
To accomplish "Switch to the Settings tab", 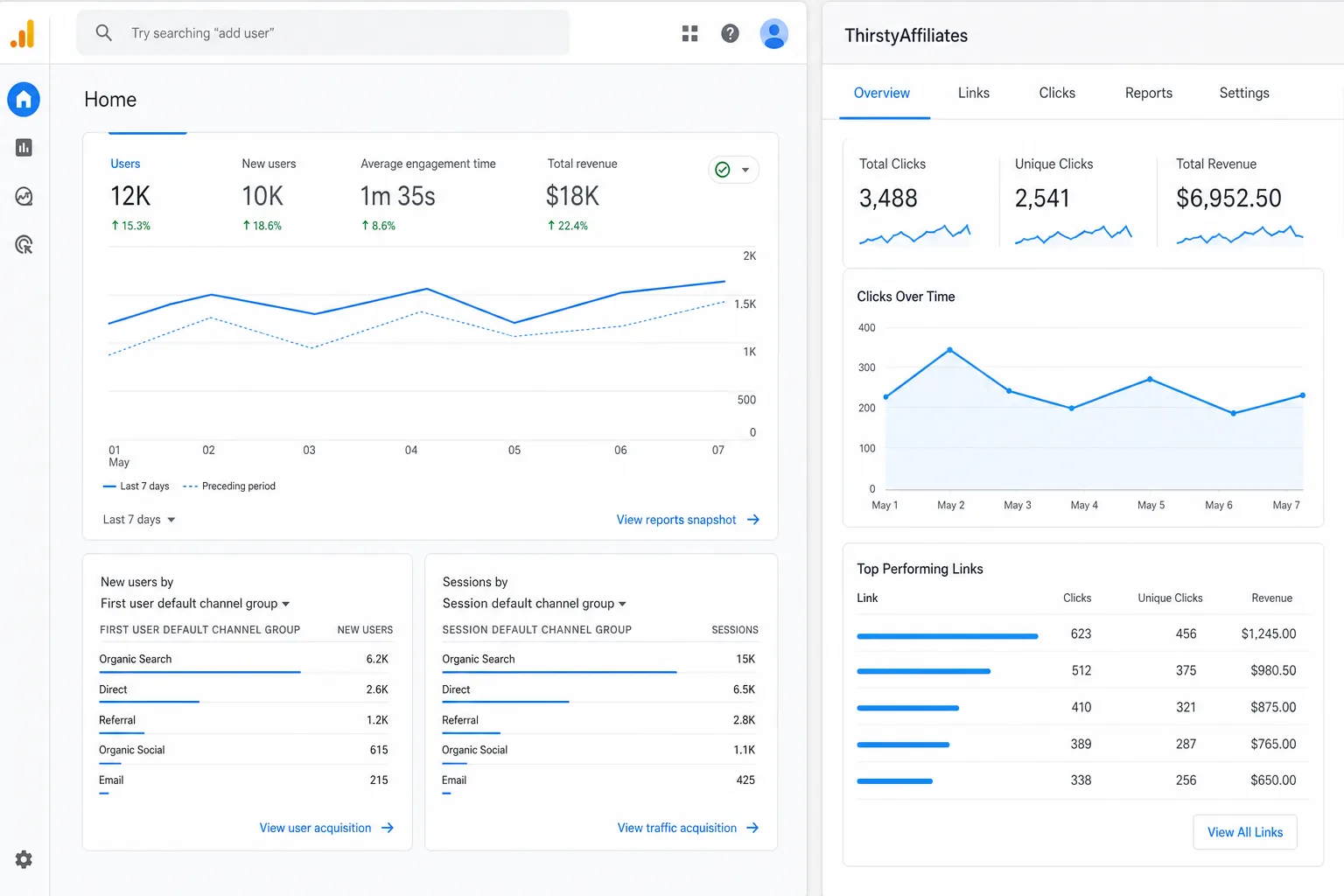I will tap(1244, 93).
